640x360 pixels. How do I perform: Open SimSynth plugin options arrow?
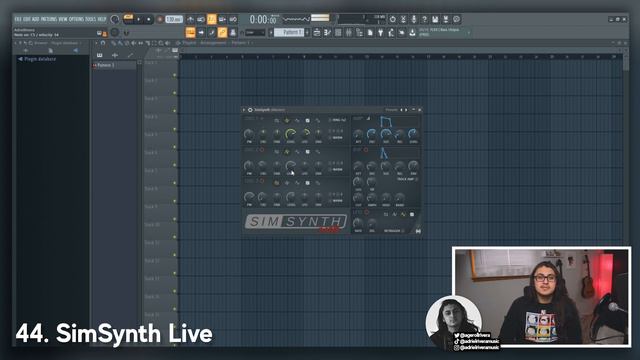(x=244, y=110)
